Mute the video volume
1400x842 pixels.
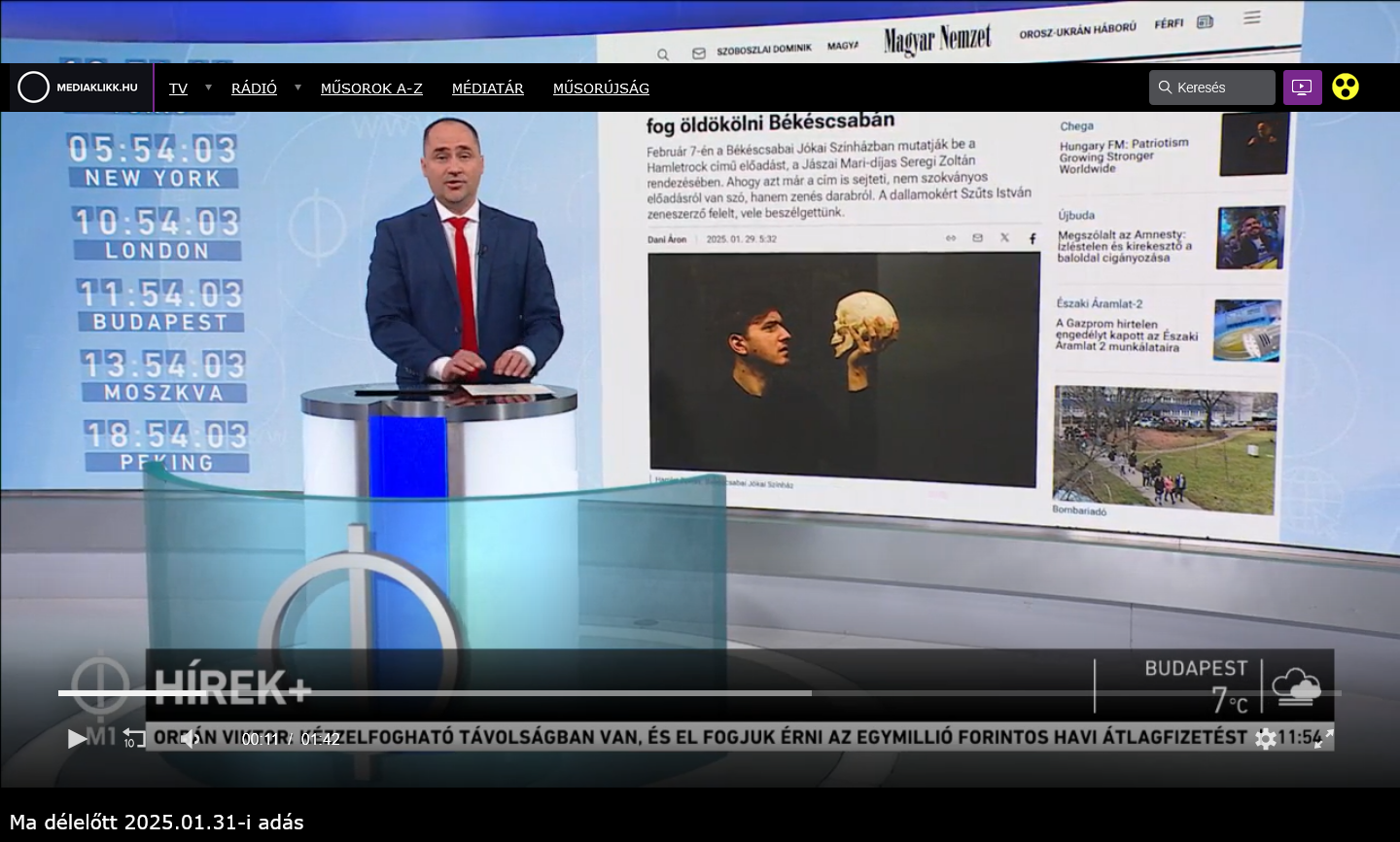[x=190, y=739]
